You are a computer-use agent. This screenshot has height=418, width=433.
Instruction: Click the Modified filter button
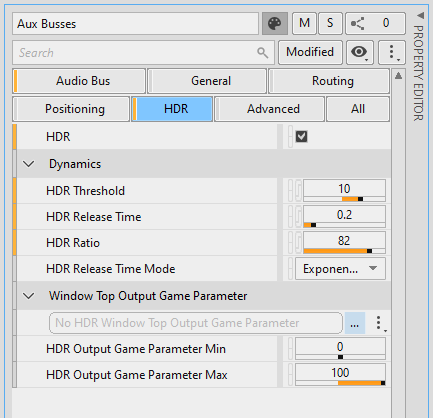pos(310,52)
